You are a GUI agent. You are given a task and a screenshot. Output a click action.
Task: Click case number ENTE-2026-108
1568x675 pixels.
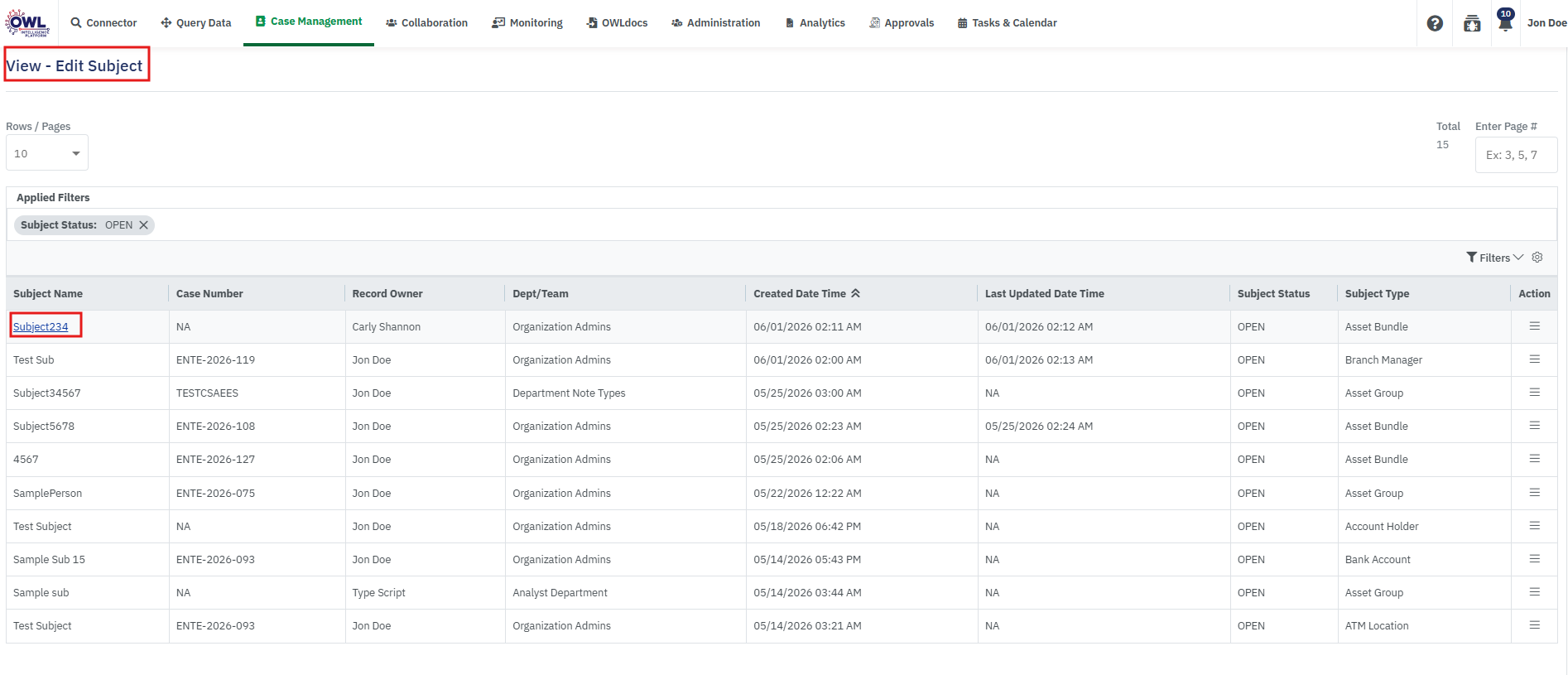(215, 427)
